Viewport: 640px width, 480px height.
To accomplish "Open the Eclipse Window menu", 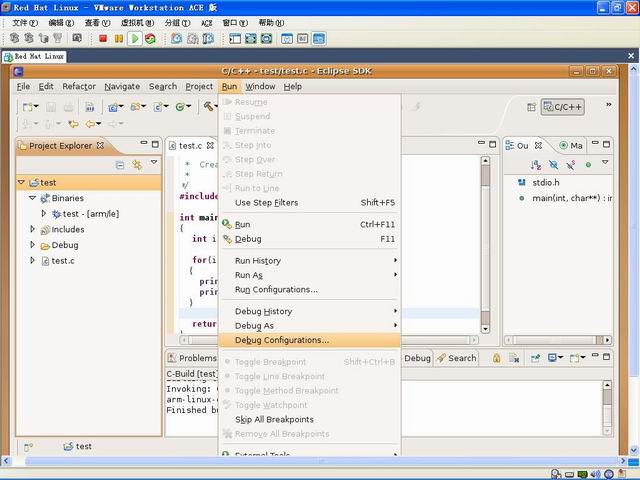I will (x=260, y=87).
